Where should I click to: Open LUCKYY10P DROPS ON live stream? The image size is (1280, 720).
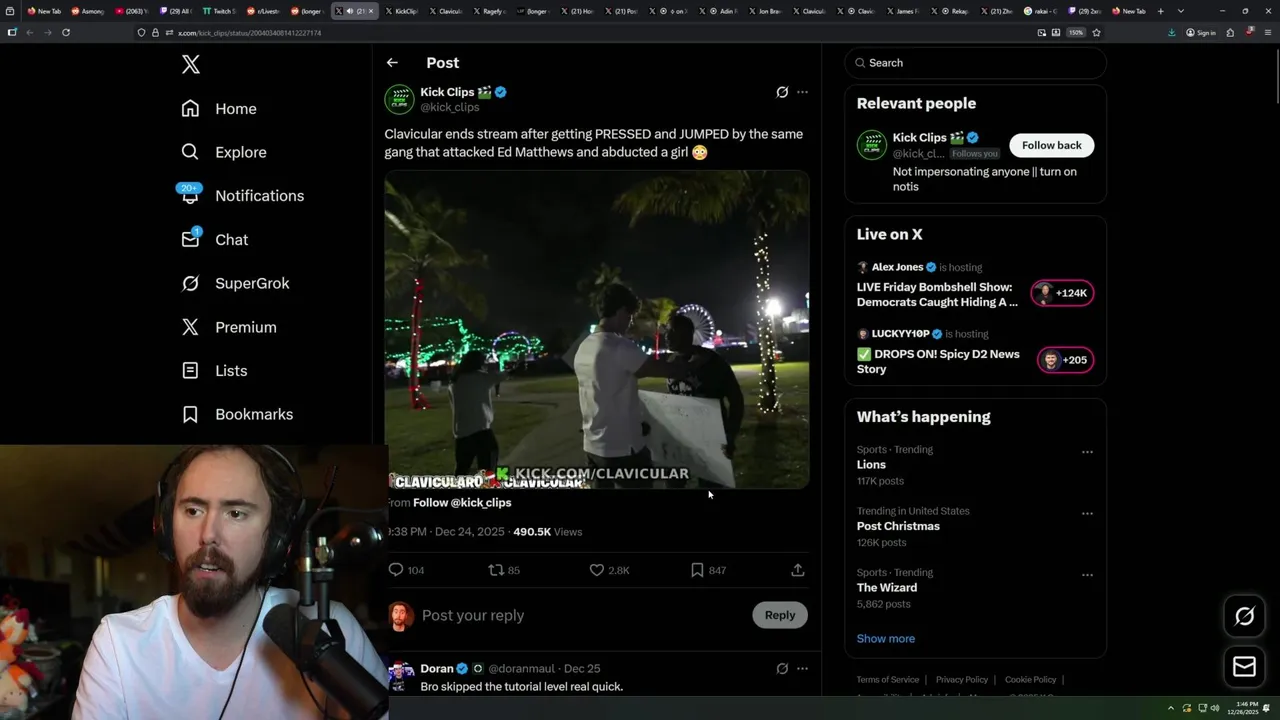pos(938,361)
